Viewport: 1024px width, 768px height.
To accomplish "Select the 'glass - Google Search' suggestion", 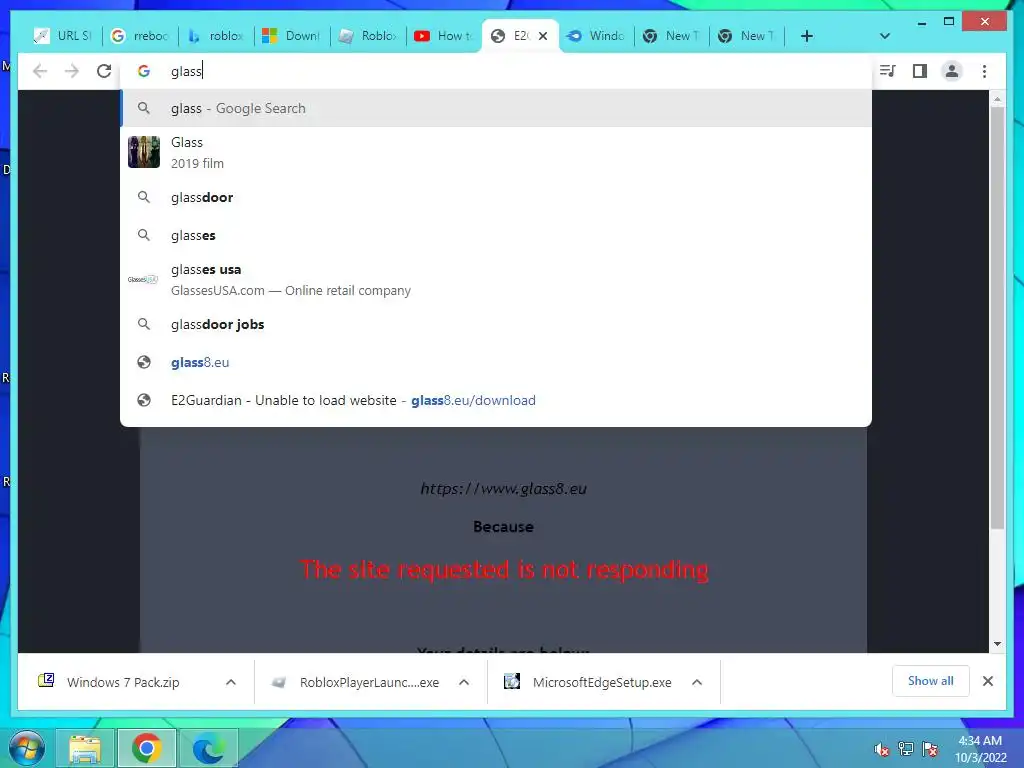I will click(496, 108).
